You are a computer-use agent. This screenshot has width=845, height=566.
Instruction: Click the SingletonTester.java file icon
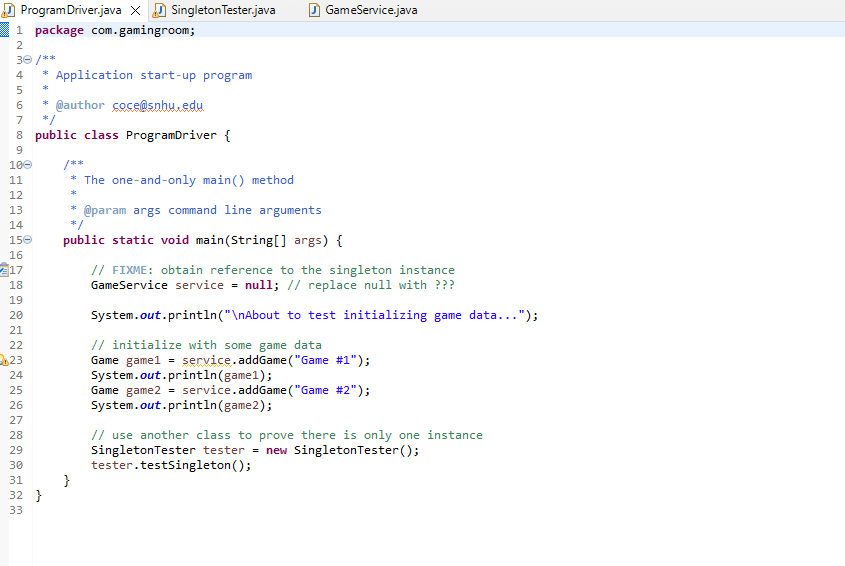pos(160,10)
